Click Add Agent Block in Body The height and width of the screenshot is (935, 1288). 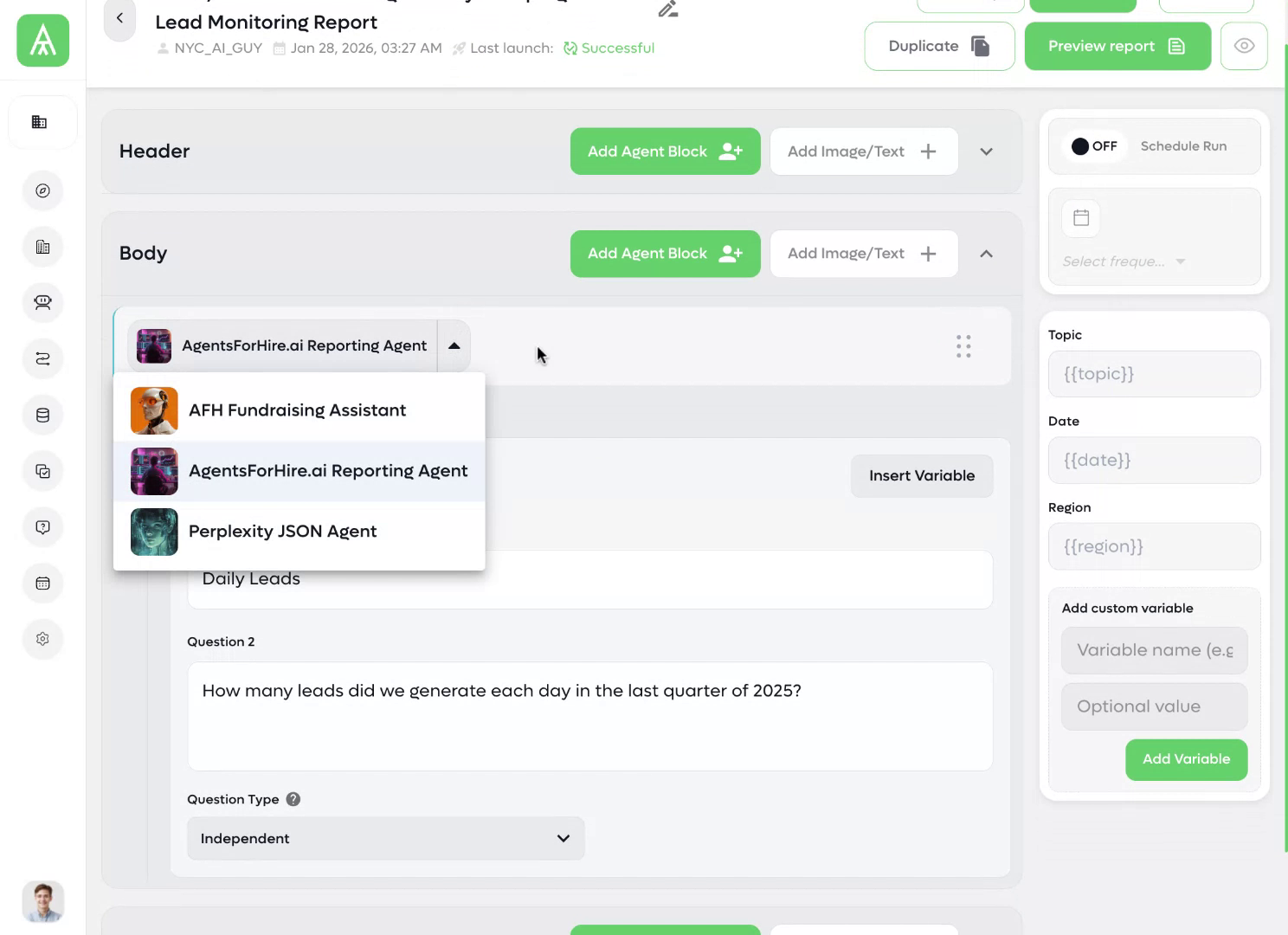pyautogui.click(x=665, y=254)
